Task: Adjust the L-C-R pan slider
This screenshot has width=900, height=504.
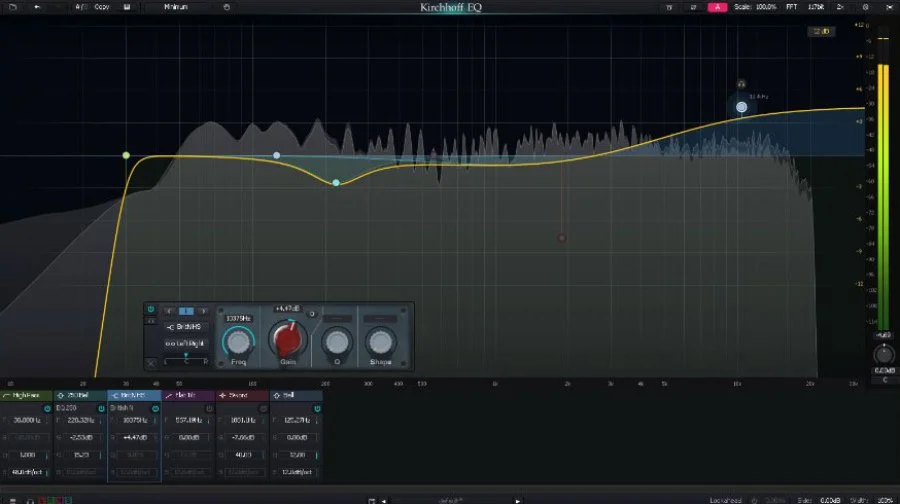Action: pos(185,360)
